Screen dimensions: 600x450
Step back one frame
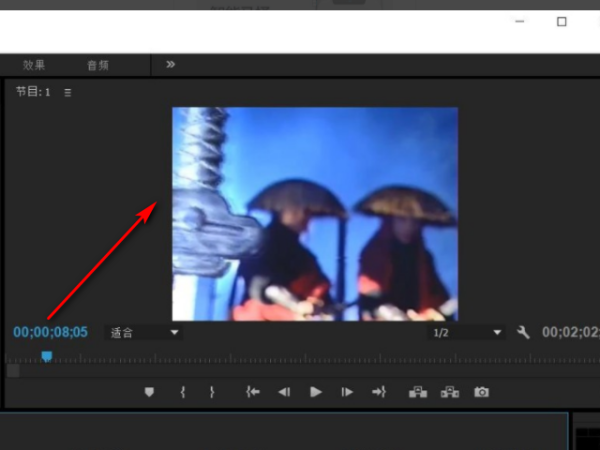point(284,392)
